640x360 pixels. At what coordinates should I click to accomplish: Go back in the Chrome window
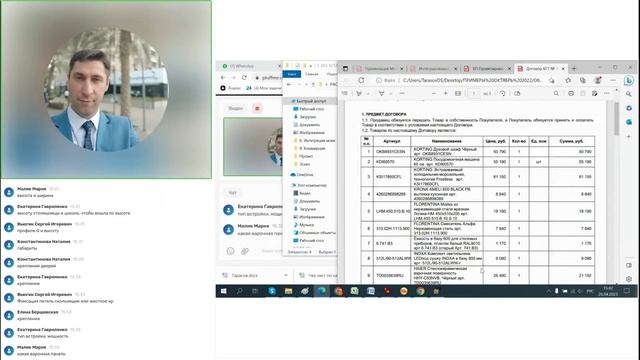223,77
